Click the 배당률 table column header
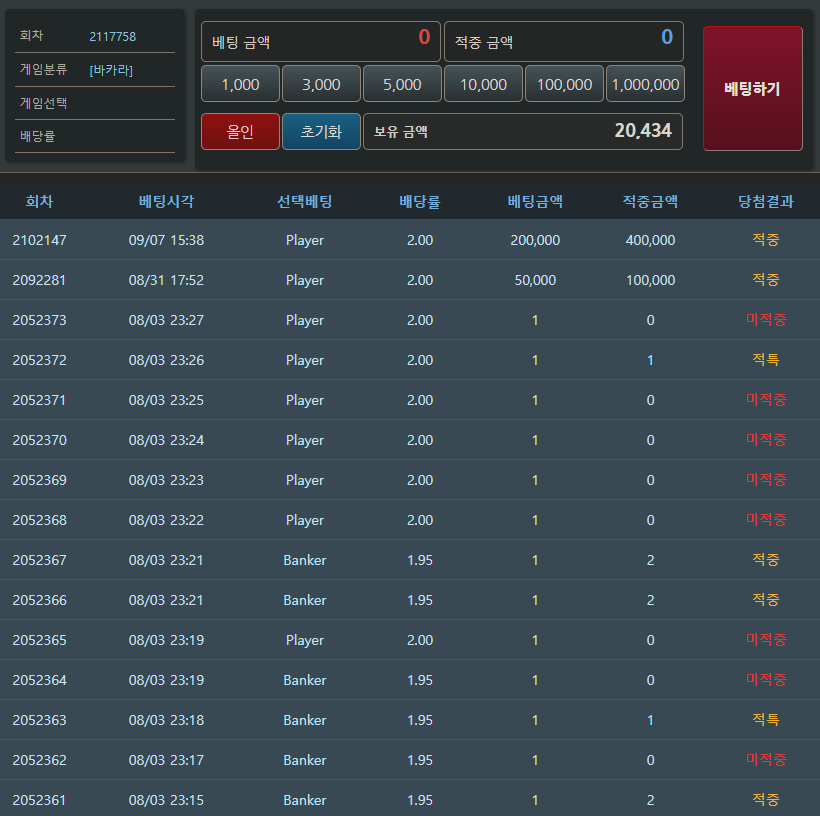 tap(420, 201)
